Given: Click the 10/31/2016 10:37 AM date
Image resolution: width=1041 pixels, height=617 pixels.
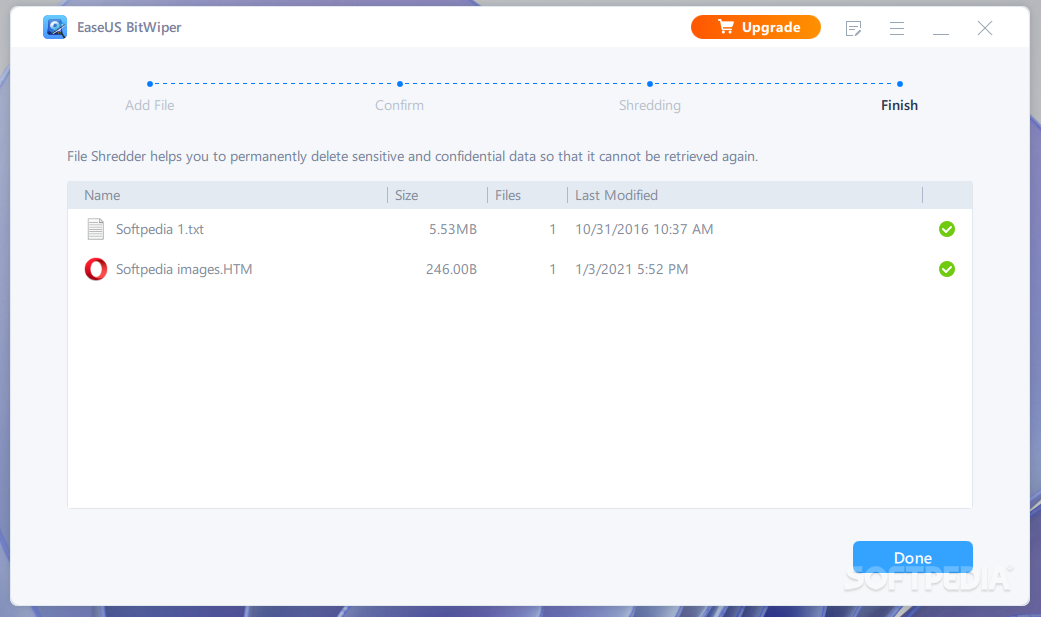Looking at the screenshot, I should 644,229.
